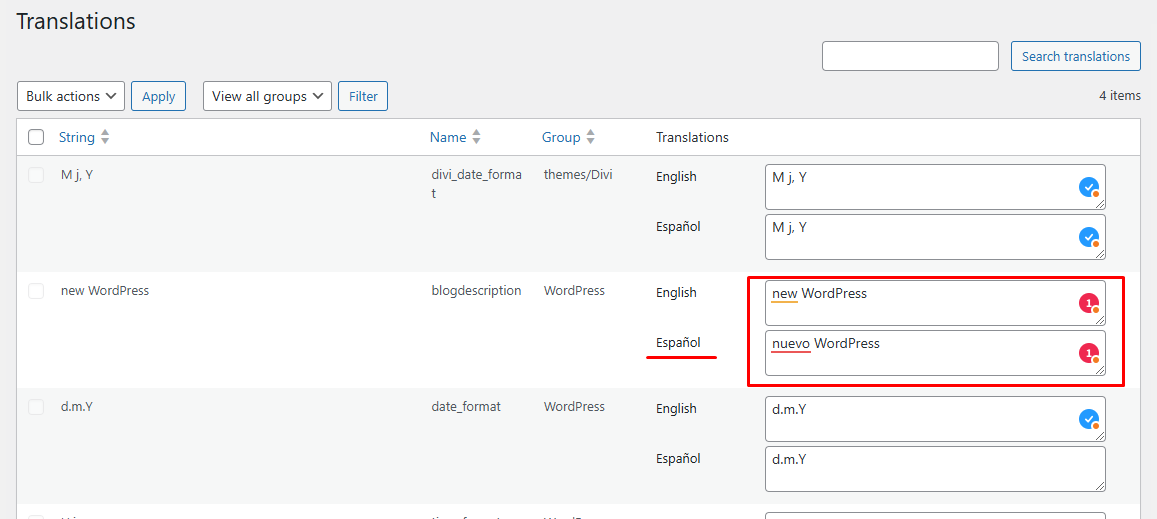Click the Apply button
The height and width of the screenshot is (519, 1157).
point(159,96)
